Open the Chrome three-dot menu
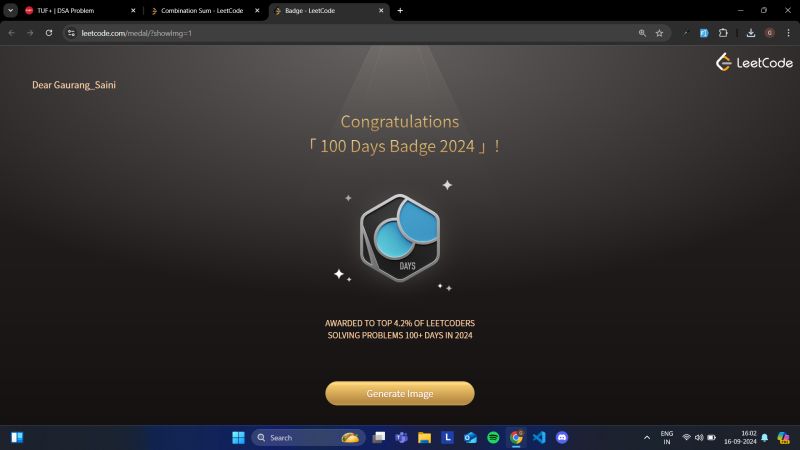This screenshot has width=800, height=450. point(788,33)
